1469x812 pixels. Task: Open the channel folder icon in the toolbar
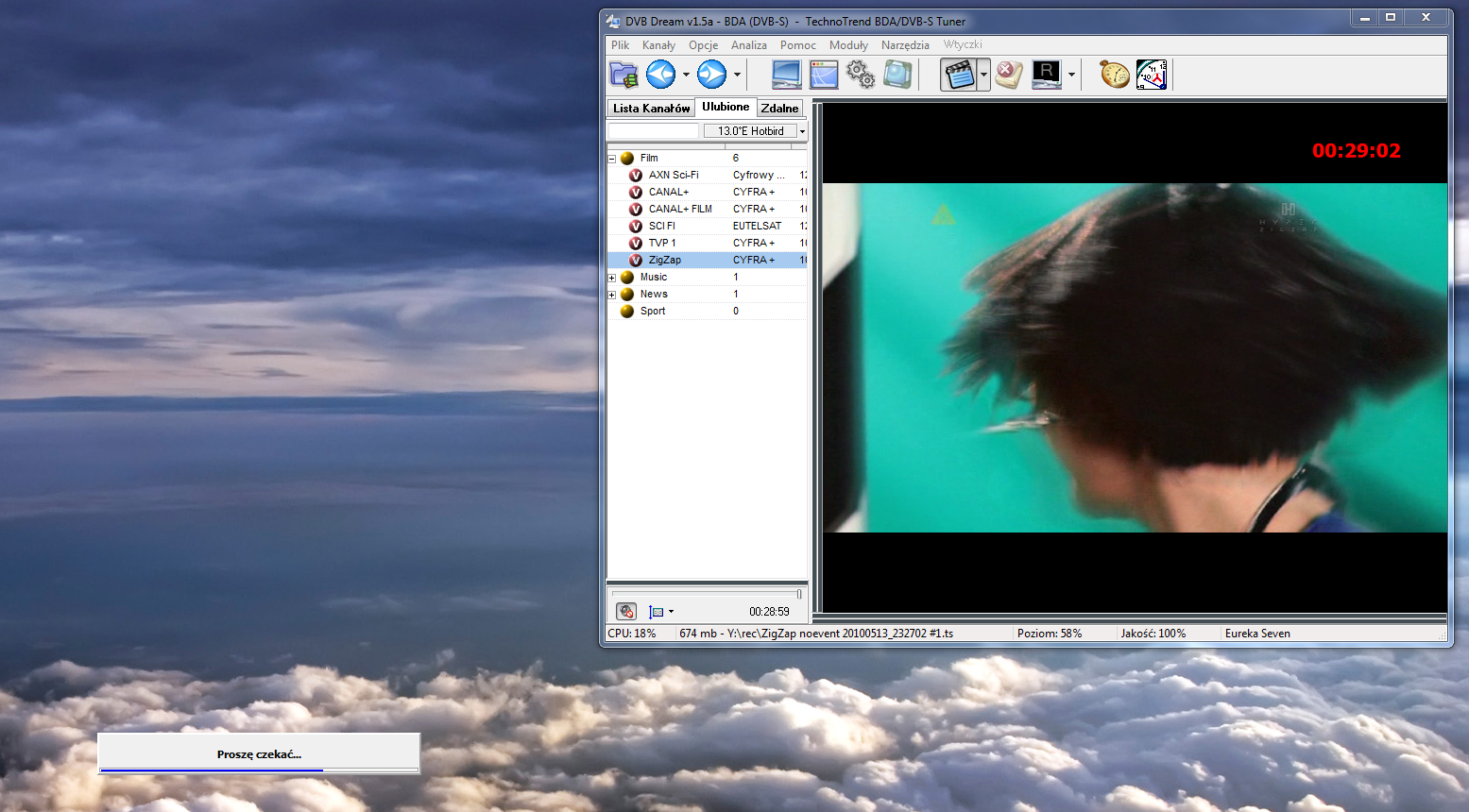coord(623,75)
